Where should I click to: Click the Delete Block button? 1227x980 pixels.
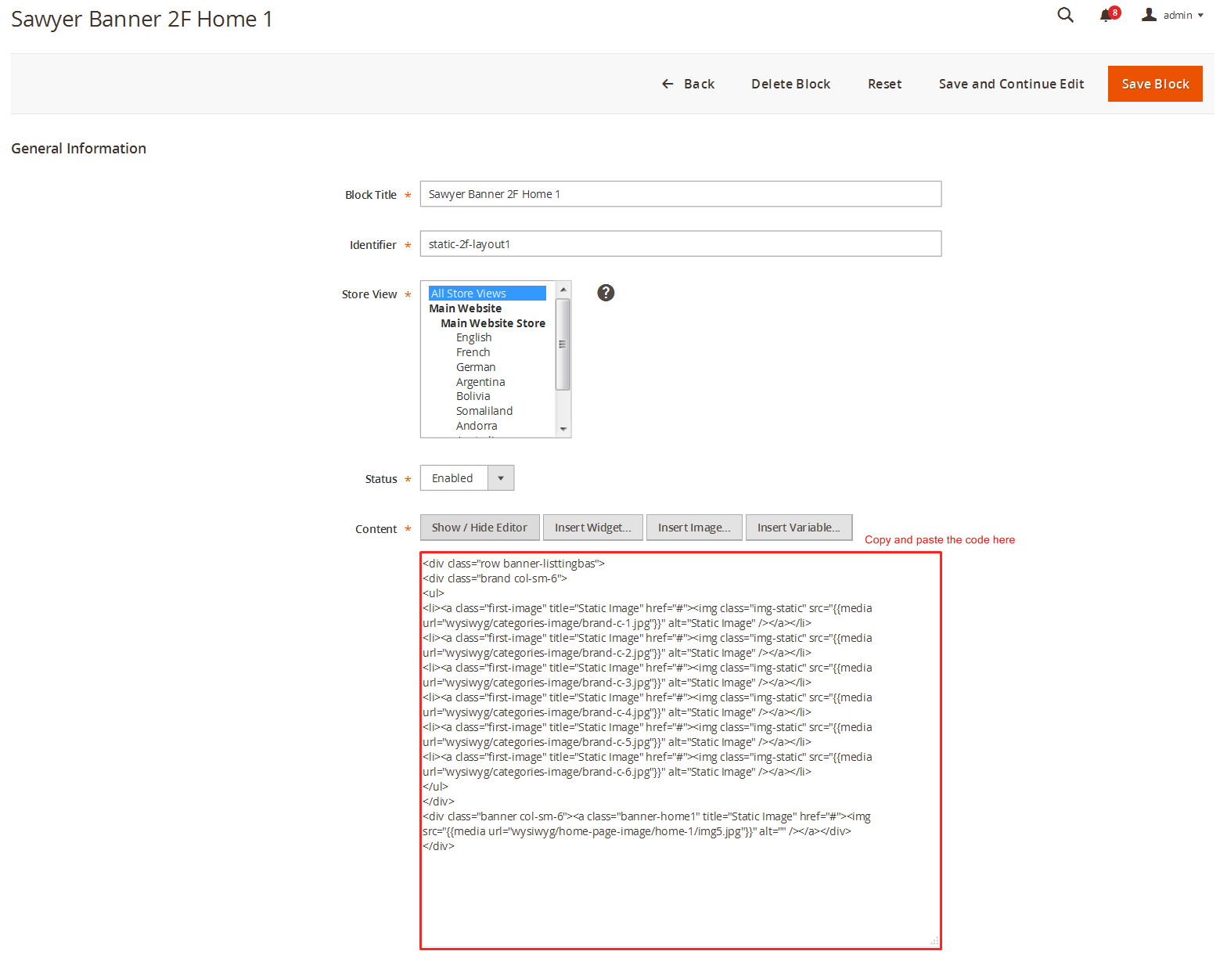coord(790,84)
